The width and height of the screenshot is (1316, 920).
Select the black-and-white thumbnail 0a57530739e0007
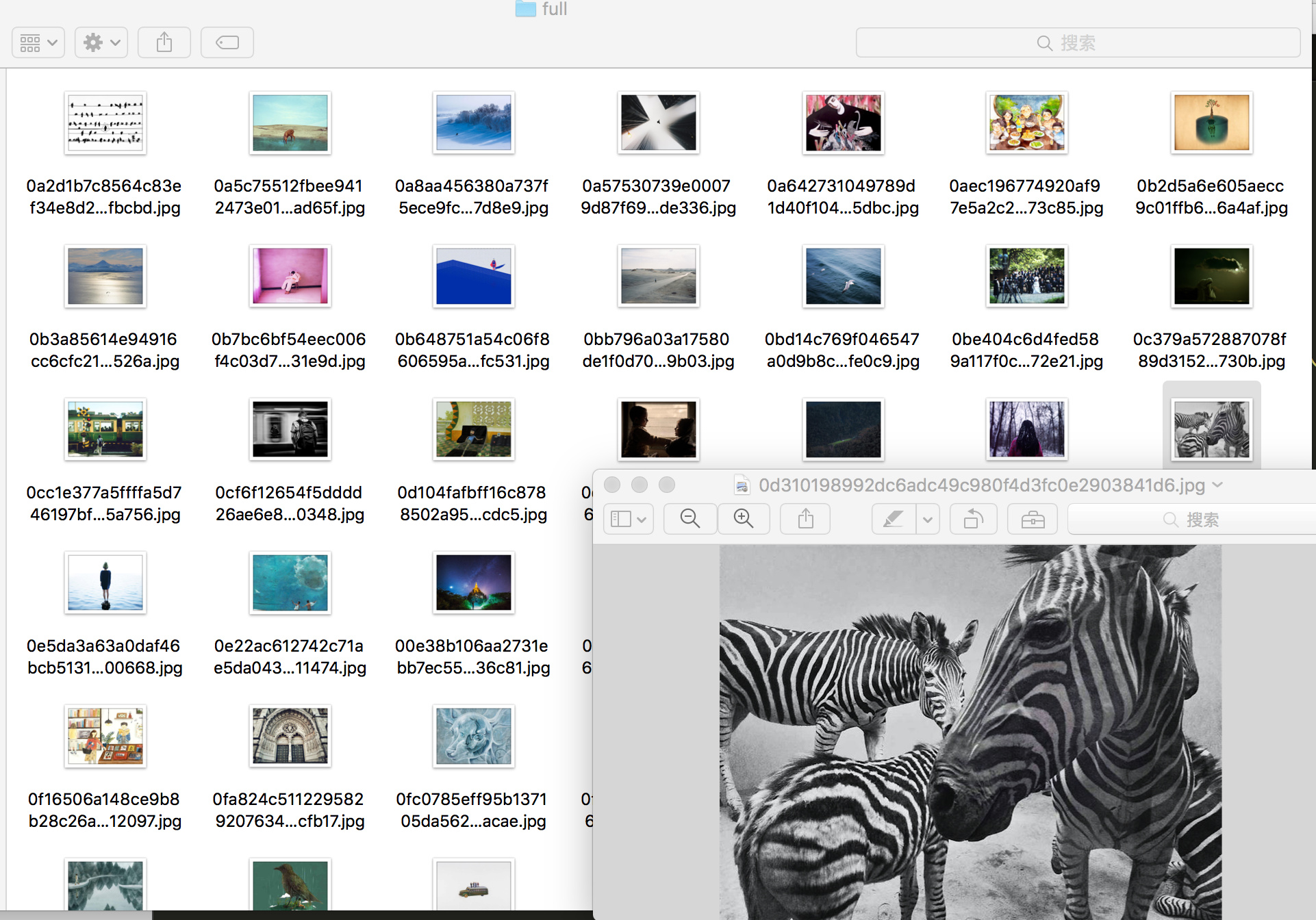(659, 123)
